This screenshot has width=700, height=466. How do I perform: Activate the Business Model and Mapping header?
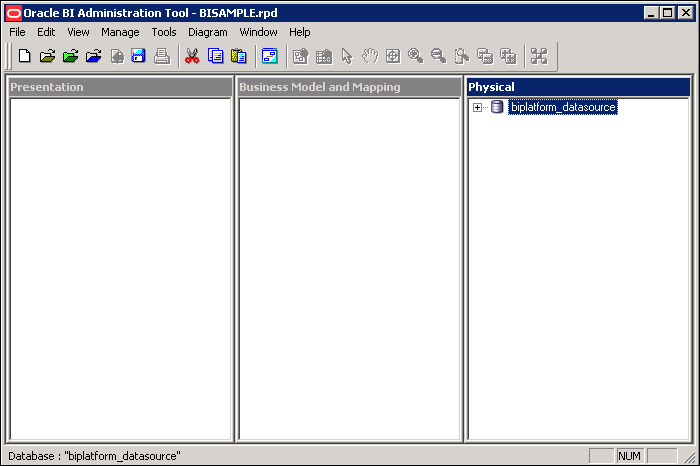pyautogui.click(x=350, y=87)
